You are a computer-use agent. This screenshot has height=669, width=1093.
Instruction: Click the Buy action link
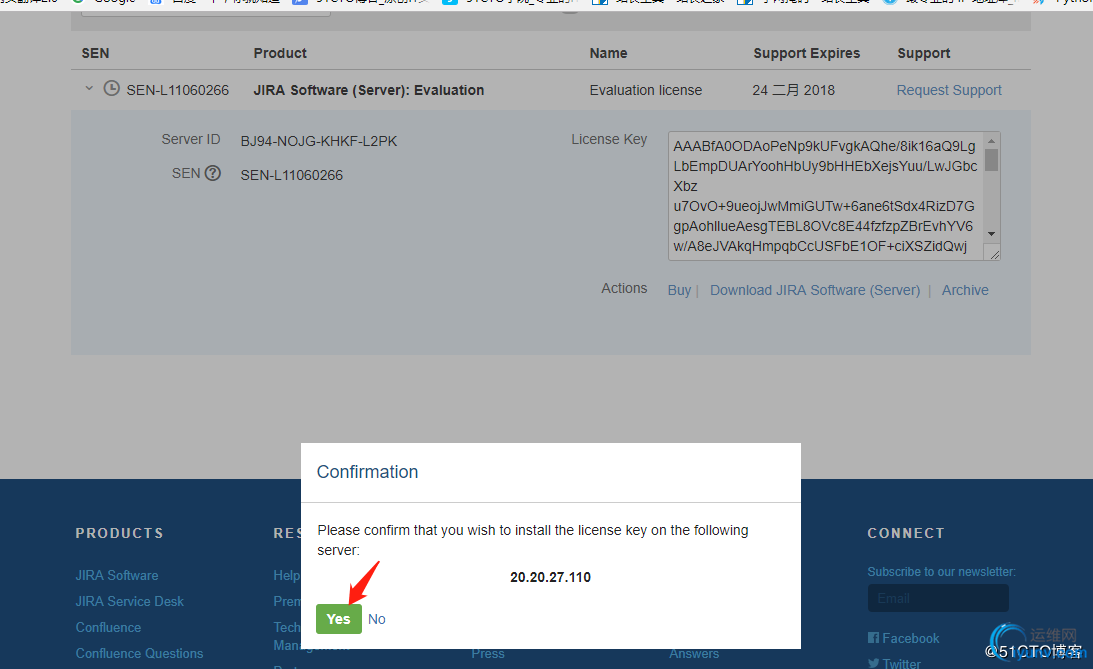pyautogui.click(x=679, y=290)
